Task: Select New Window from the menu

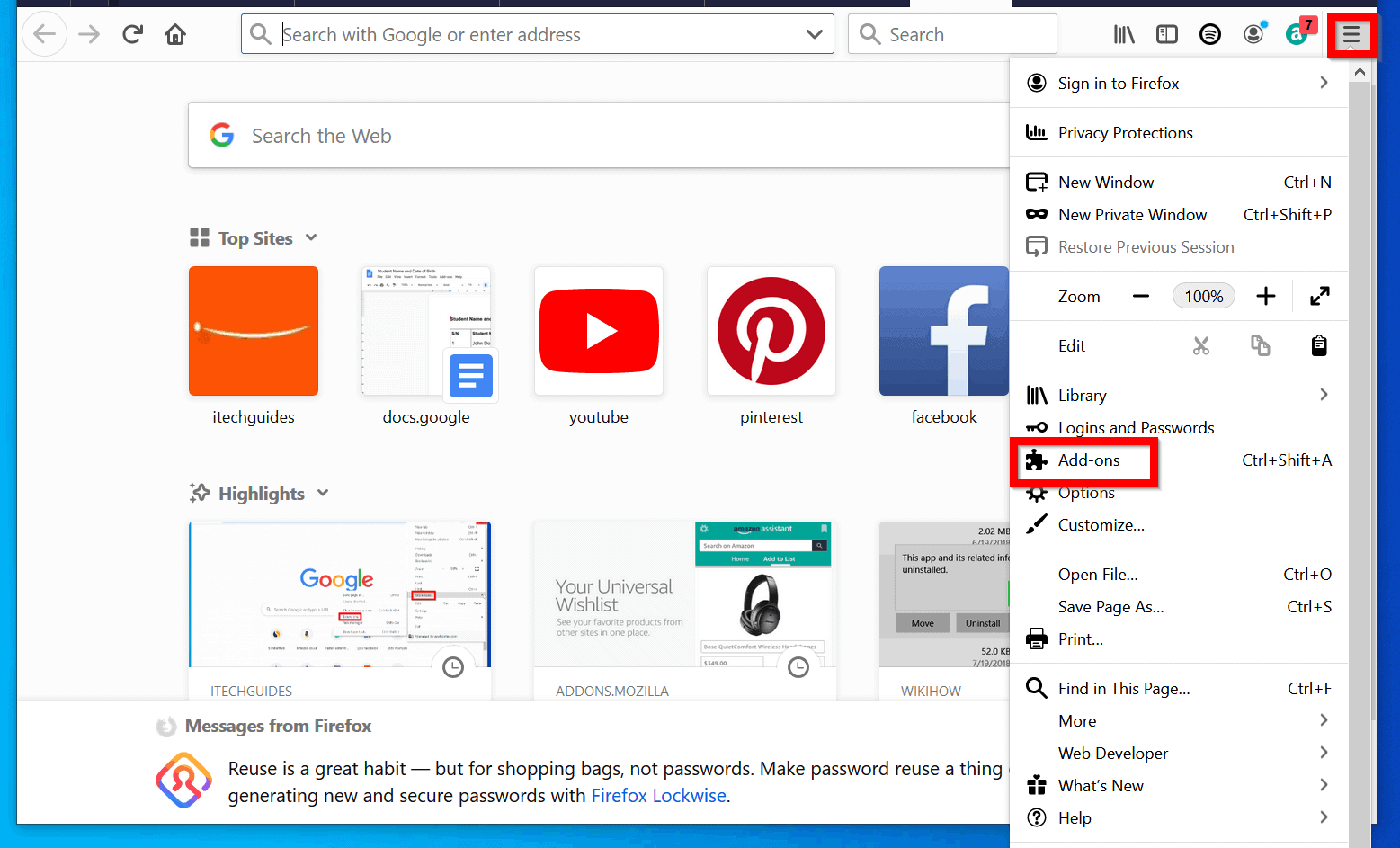Action: tap(1105, 182)
